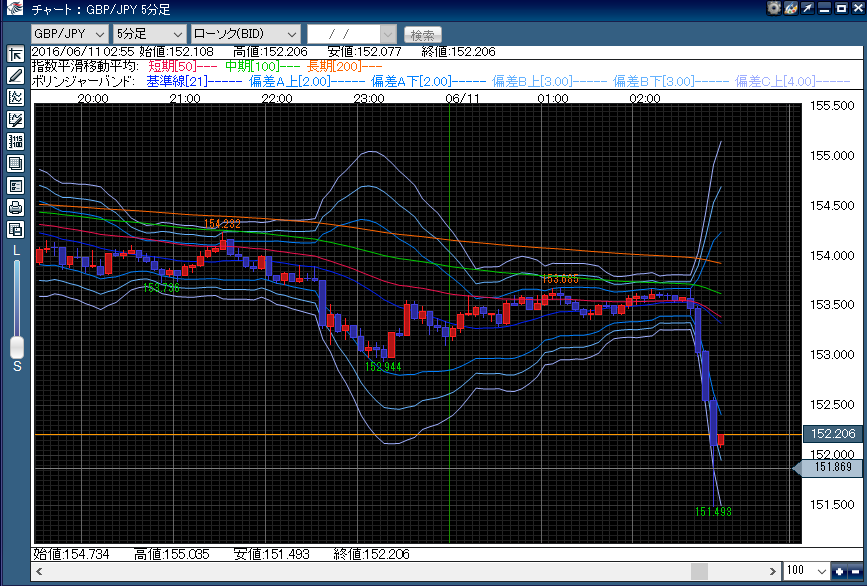Click the 153.685 high price label on chart
This screenshot has height=586, width=867.
[560, 279]
